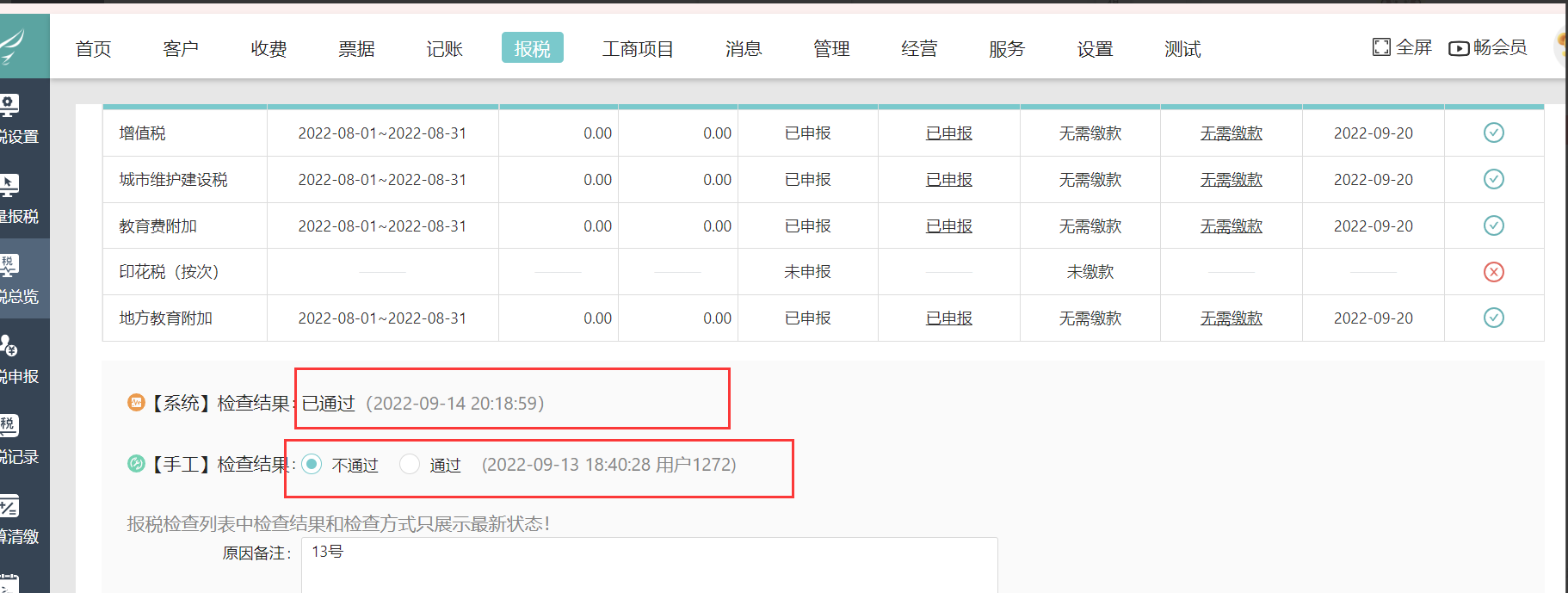Viewport: 1568px width, 593px height.
Task: Click the 全屏 fullscreen icon
Action: point(1380,47)
